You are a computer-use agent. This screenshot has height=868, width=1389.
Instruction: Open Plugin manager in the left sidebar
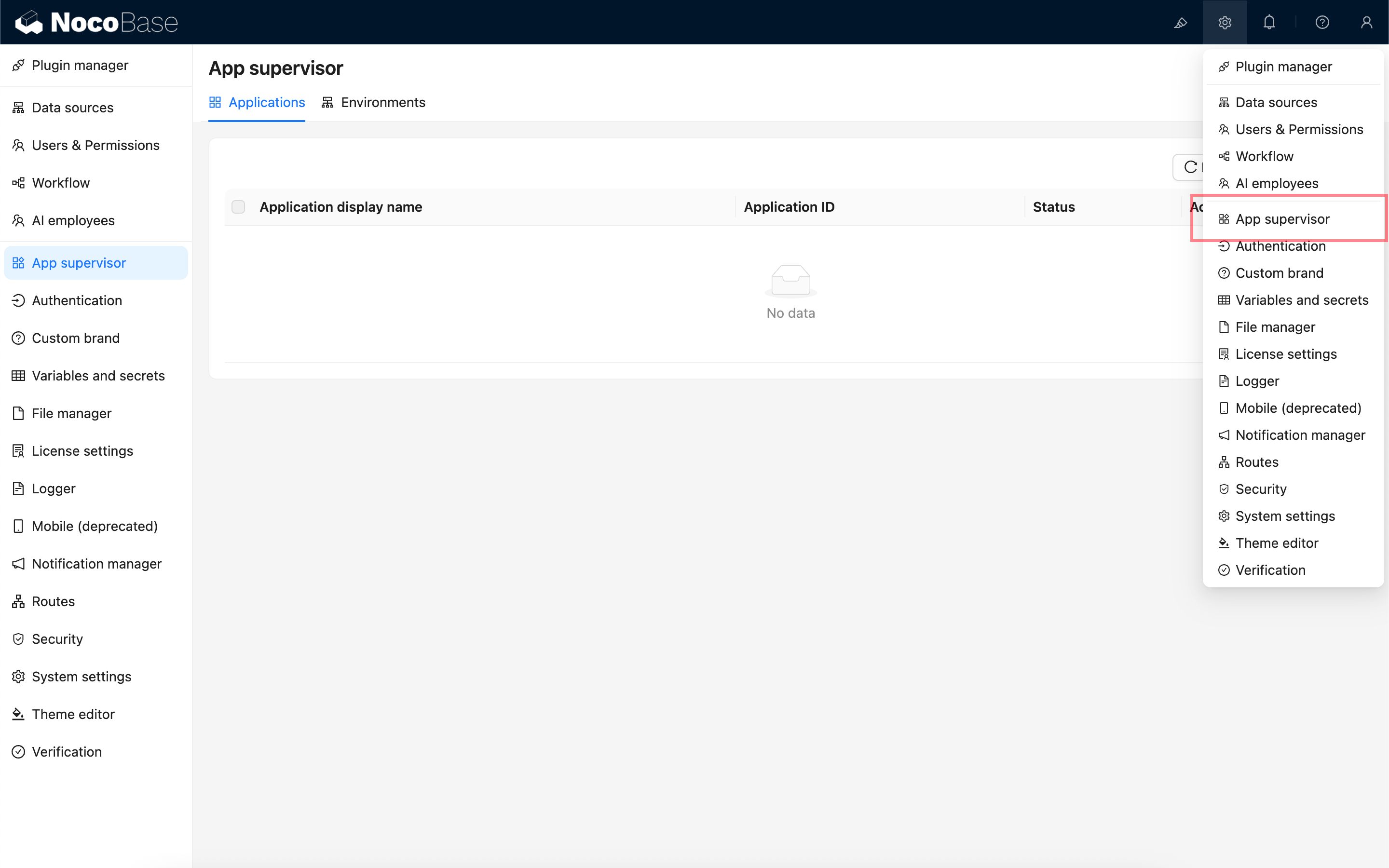(x=80, y=66)
